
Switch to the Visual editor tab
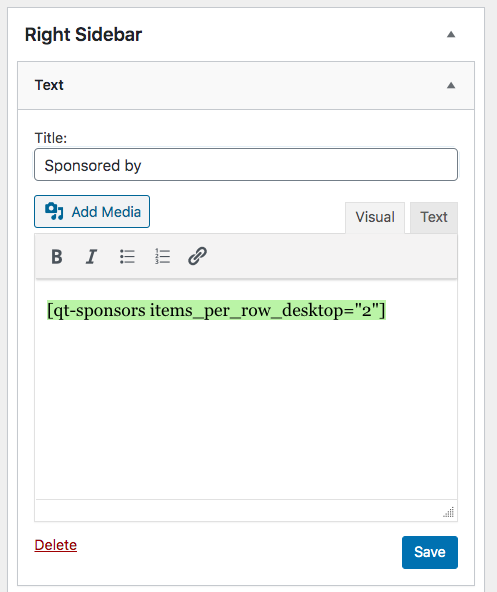pyautogui.click(x=375, y=217)
